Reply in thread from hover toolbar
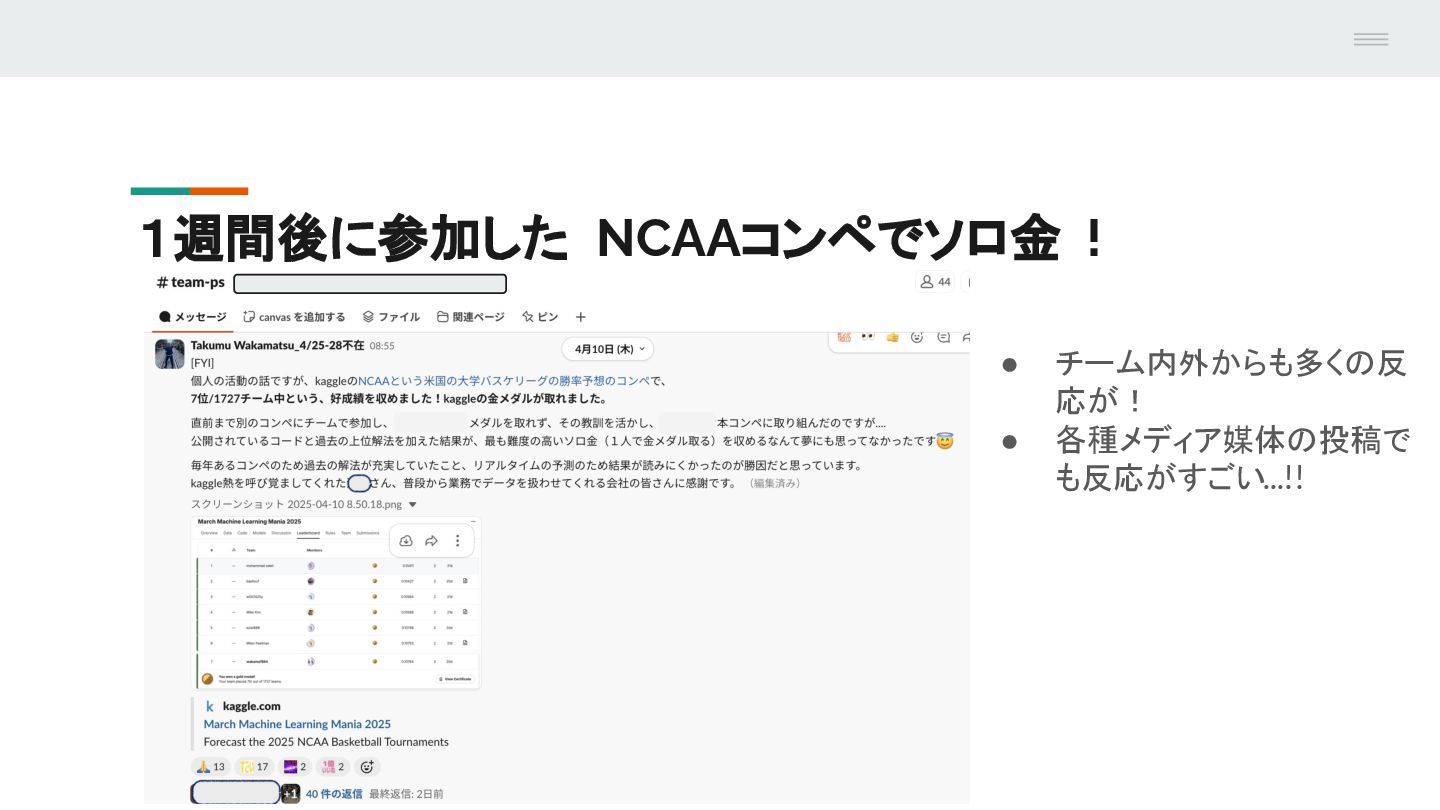1440x810 pixels. point(943,337)
